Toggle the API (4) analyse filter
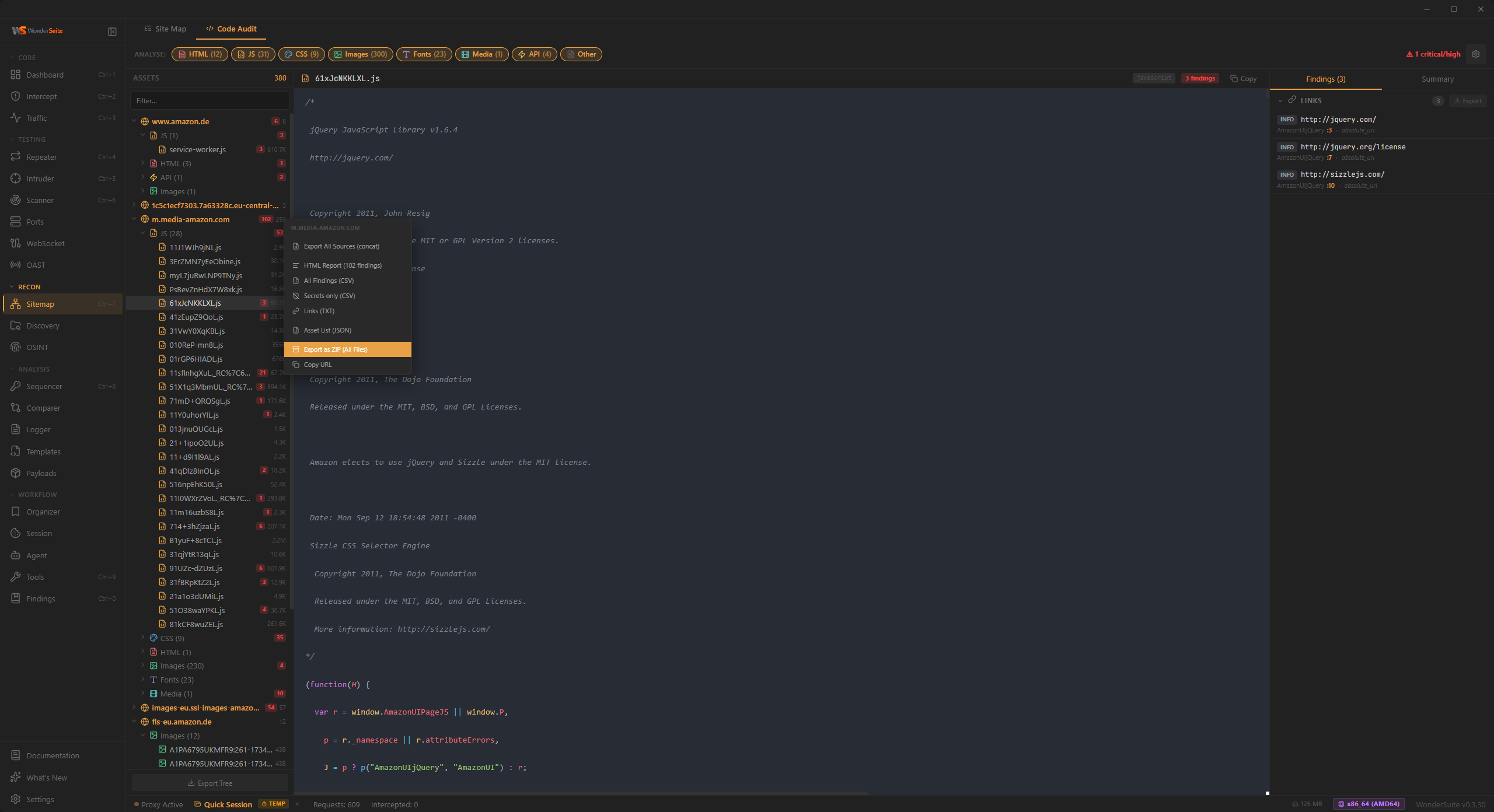 pyautogui.click(x=535, y=54)
